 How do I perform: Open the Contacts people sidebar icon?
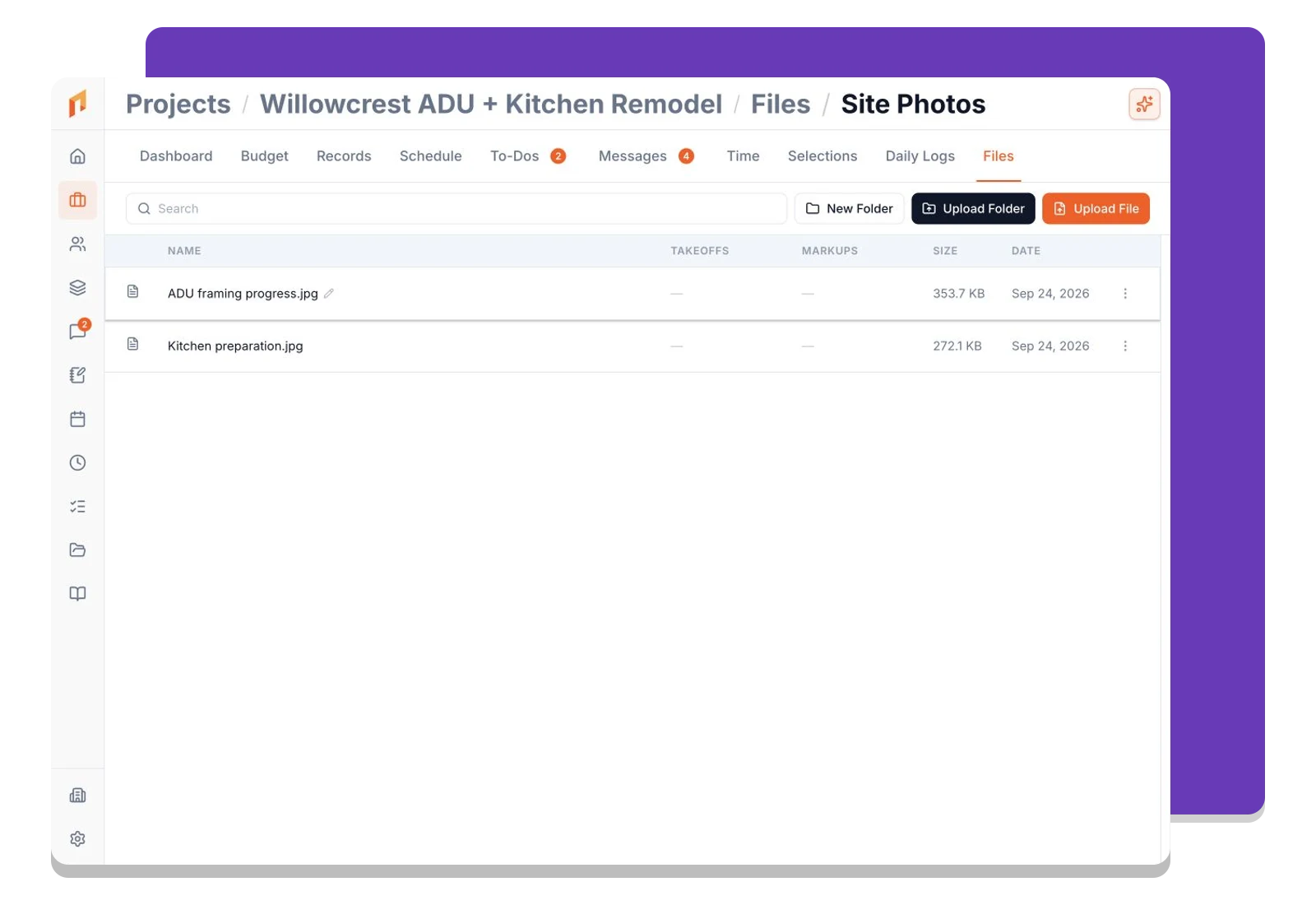pos(77,244)
